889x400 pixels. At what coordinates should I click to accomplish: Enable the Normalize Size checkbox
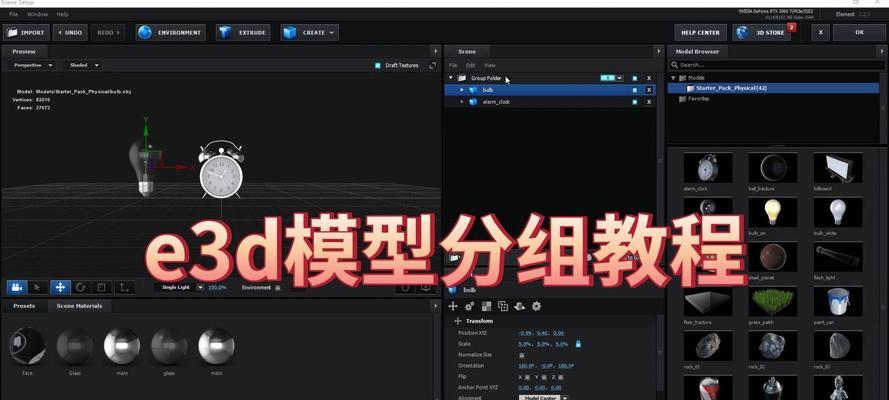pos(522,355)
